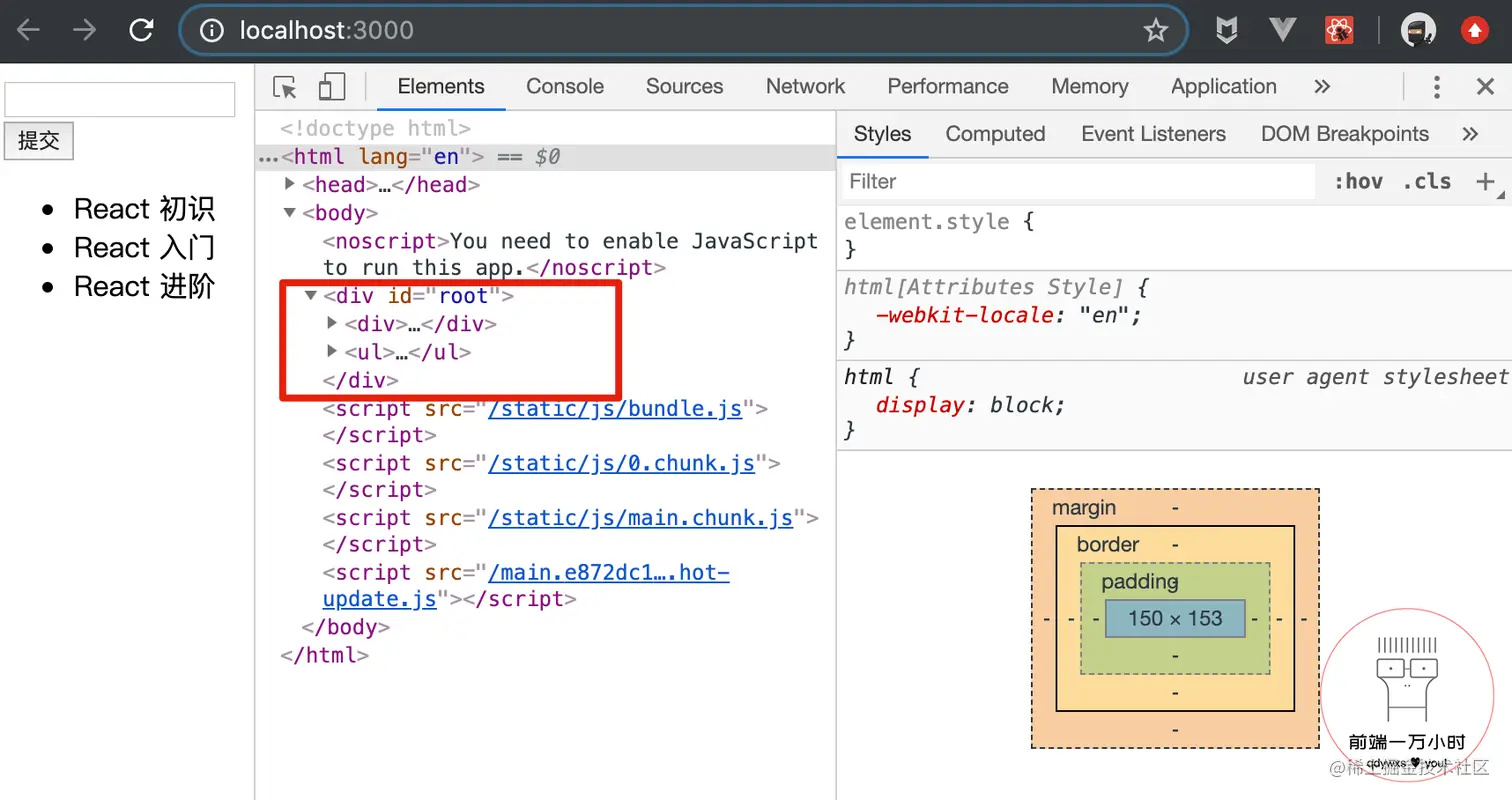Click the element.style rule block
This screenshot has height=800, width=1512.
(1174, 235)
